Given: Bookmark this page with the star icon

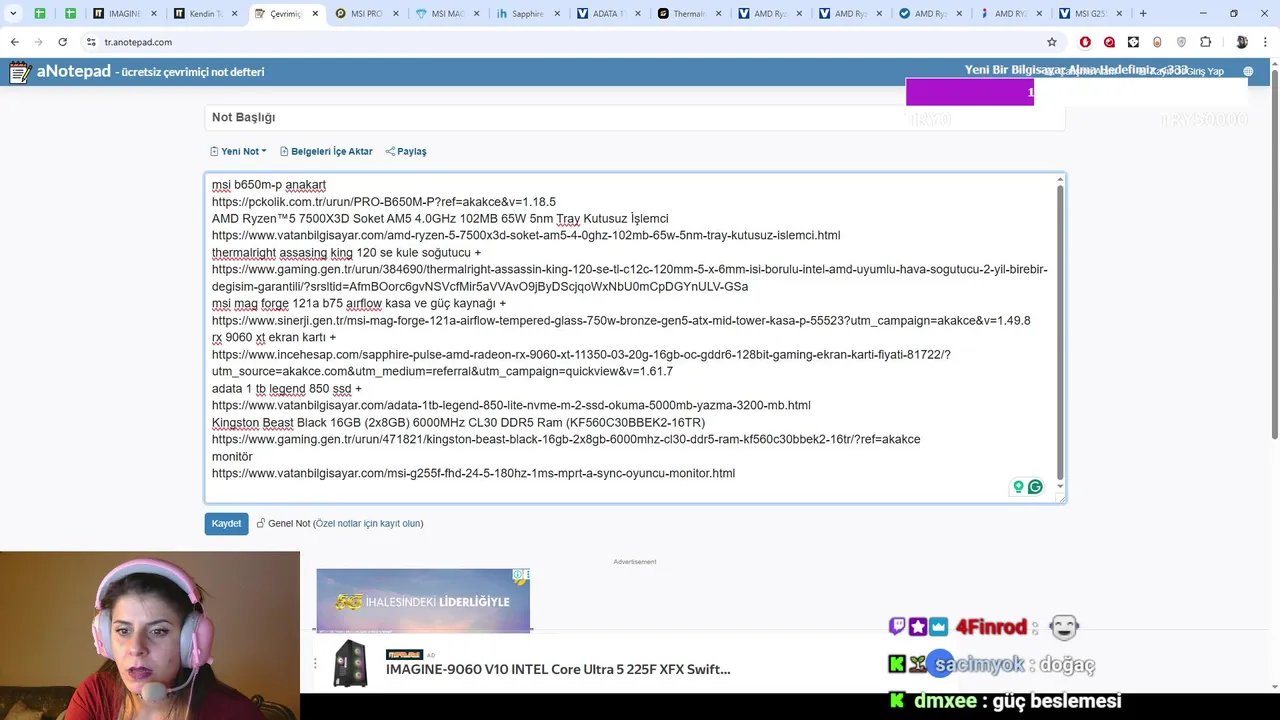Looking at the screenshot, I should (x=1052, y=42).
